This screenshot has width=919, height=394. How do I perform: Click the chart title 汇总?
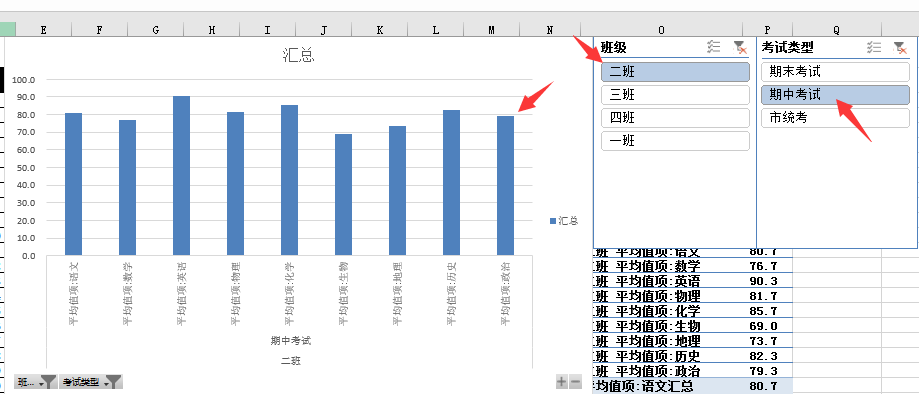click(x=298, y=56)
